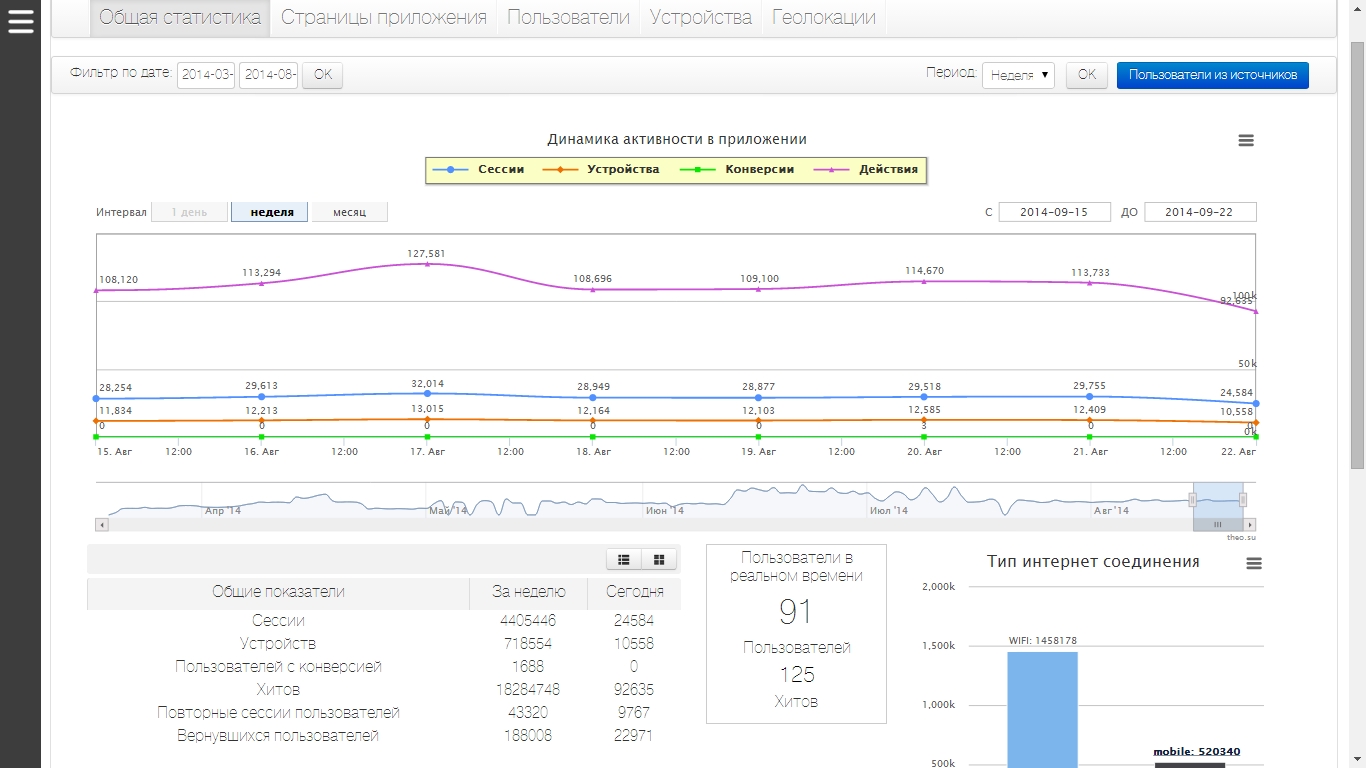Click OK button next to date filter
Image resolution: width=1366 pixels, height=768 pixels.
(322, 75)
